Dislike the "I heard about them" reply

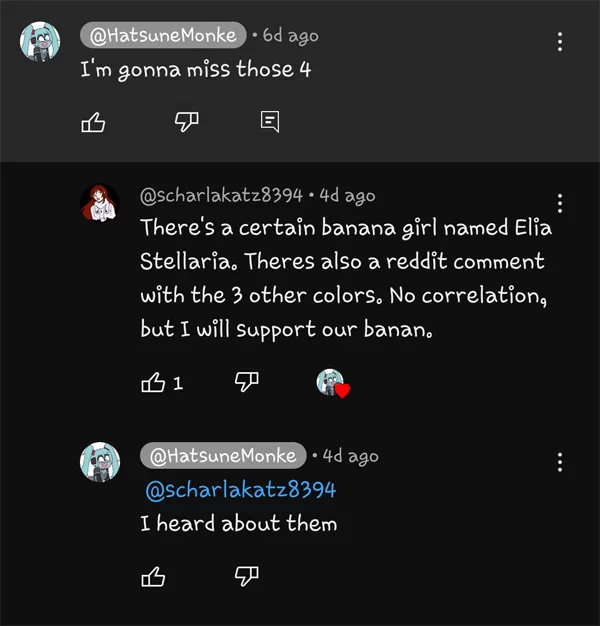click(246, 576)
